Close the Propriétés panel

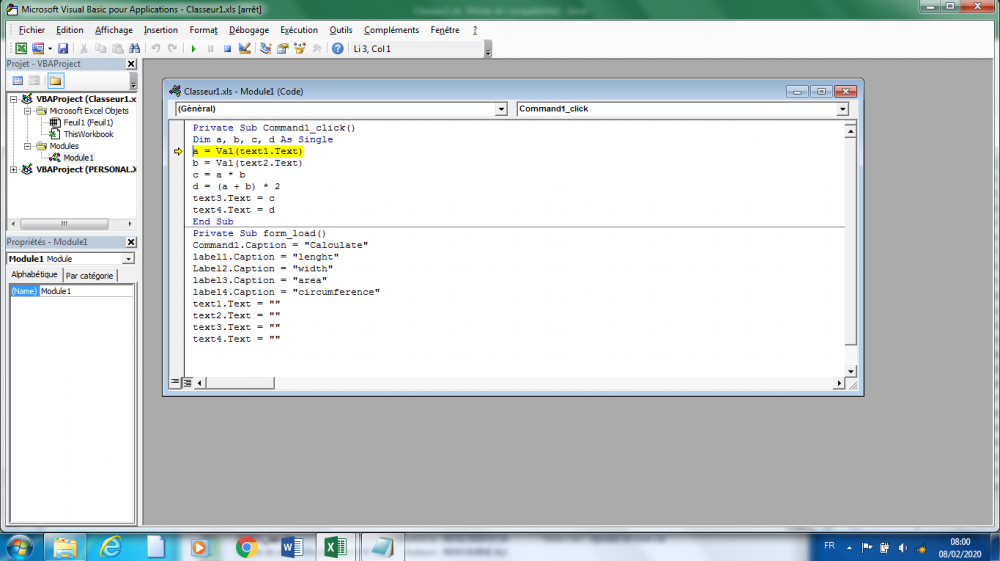[131, 242]
